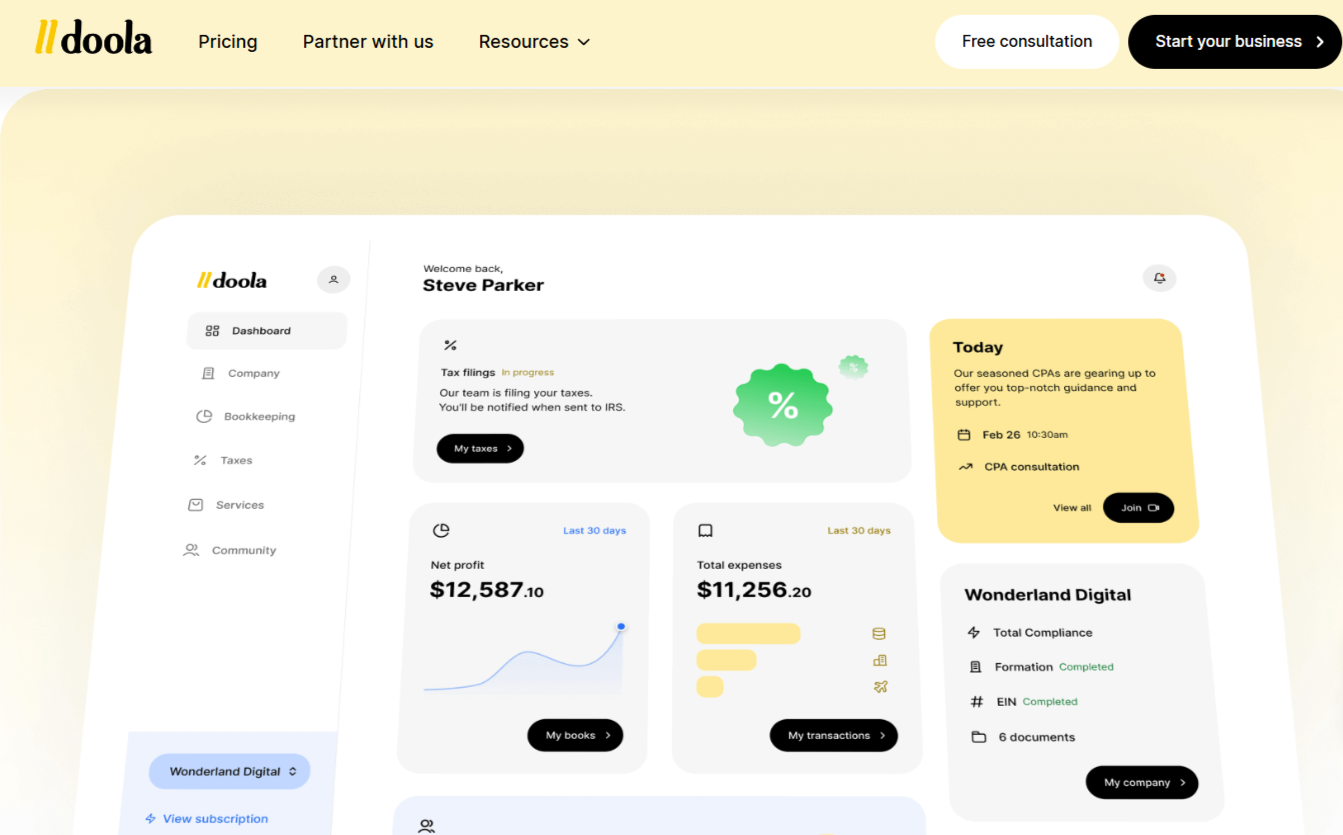Viewport: 1343px width, 835px height.
Task: Click the shortest yellow expense bar
Action: tap(710, 687)
